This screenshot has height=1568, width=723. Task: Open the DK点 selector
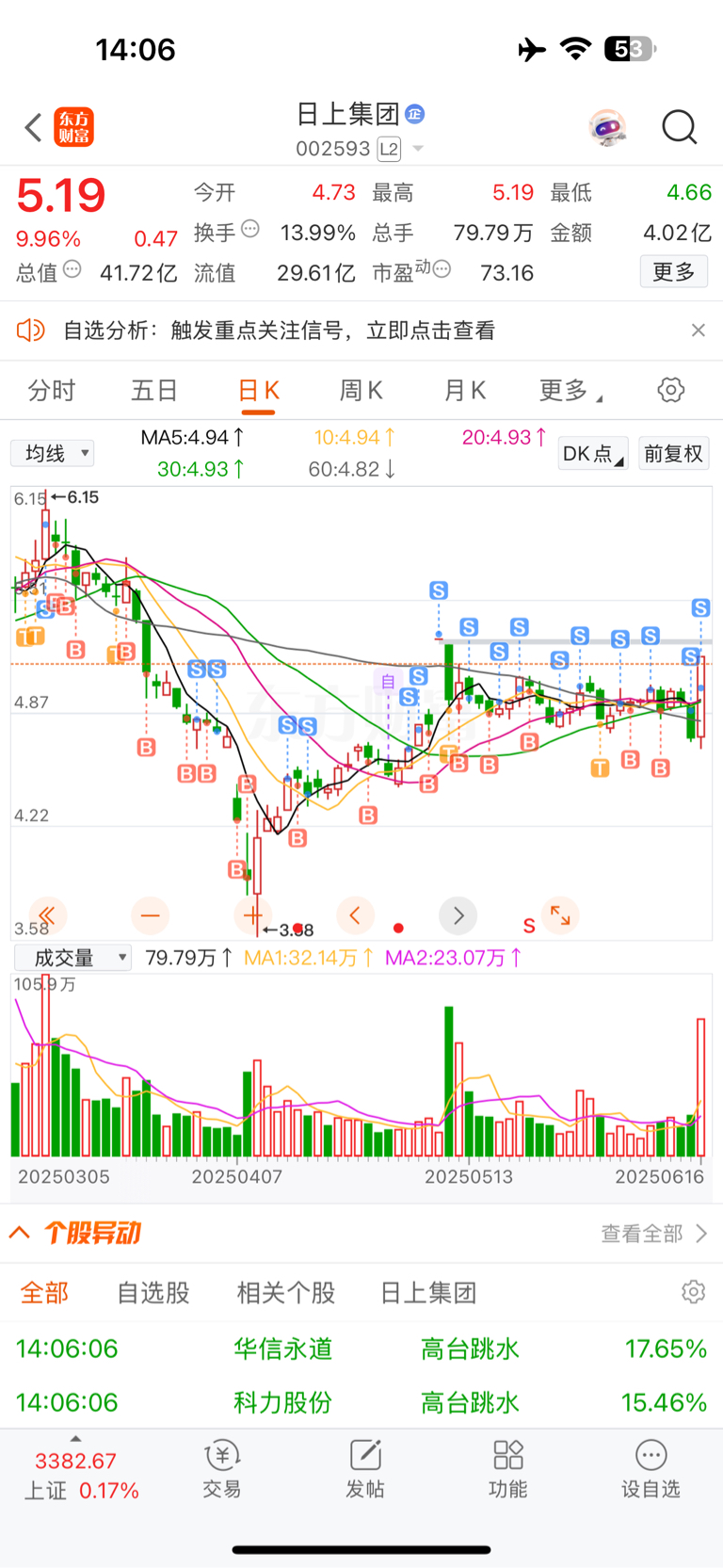pos(593,454)
